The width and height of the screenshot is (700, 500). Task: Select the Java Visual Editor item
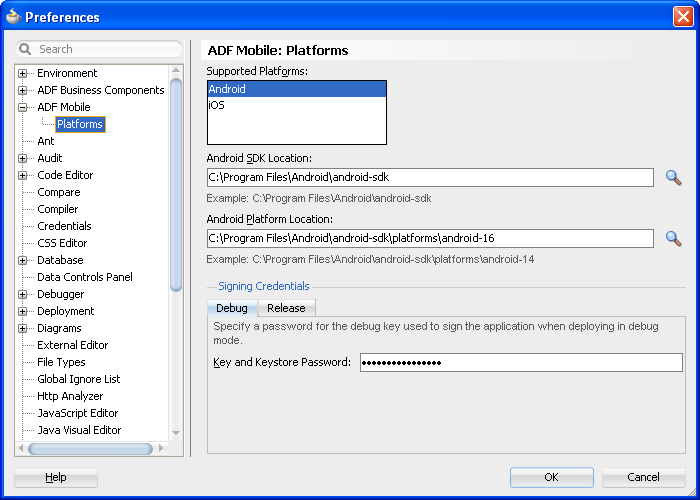(x=79, y=430)
